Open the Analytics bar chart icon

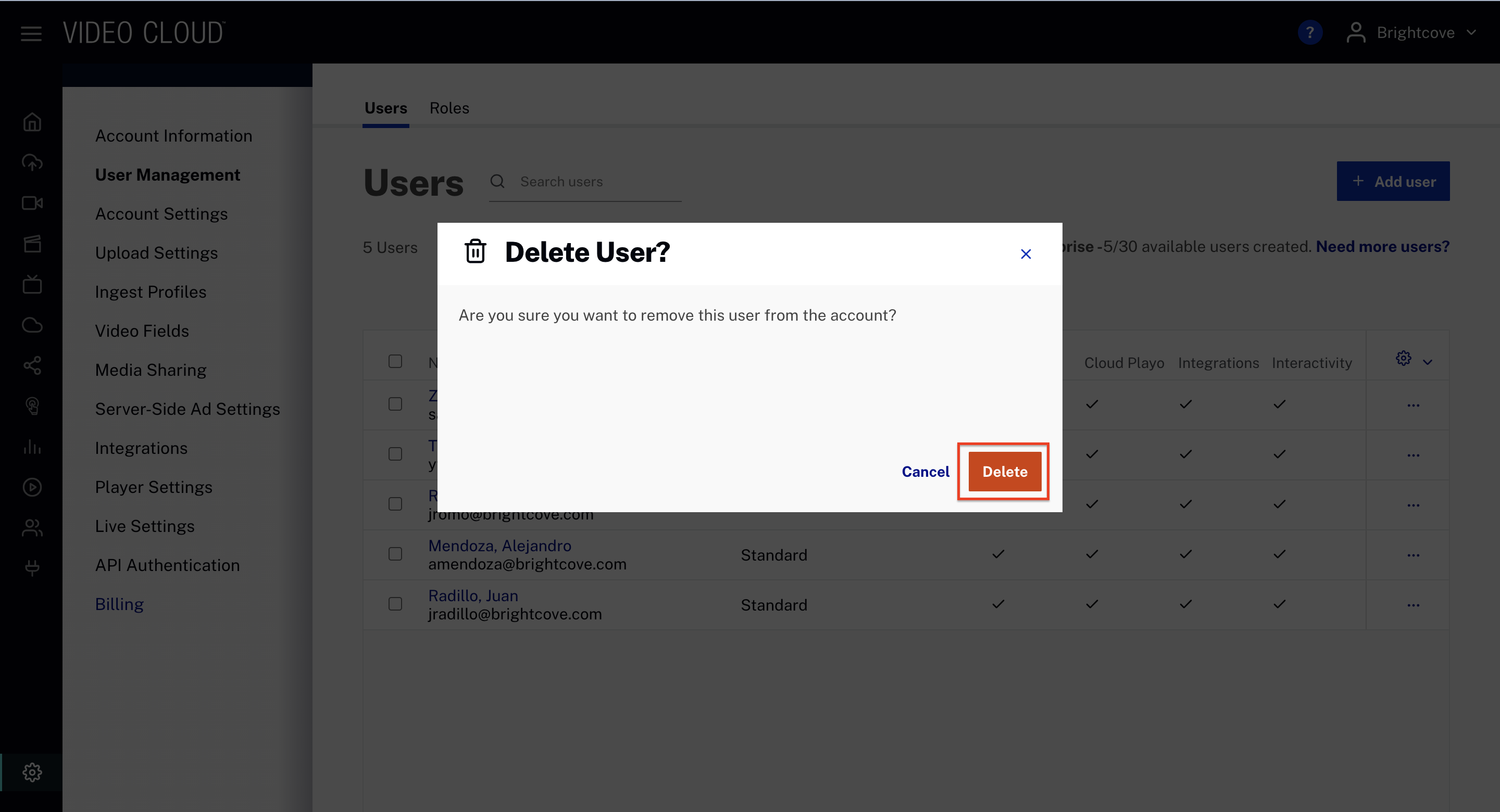click(32, 447)
